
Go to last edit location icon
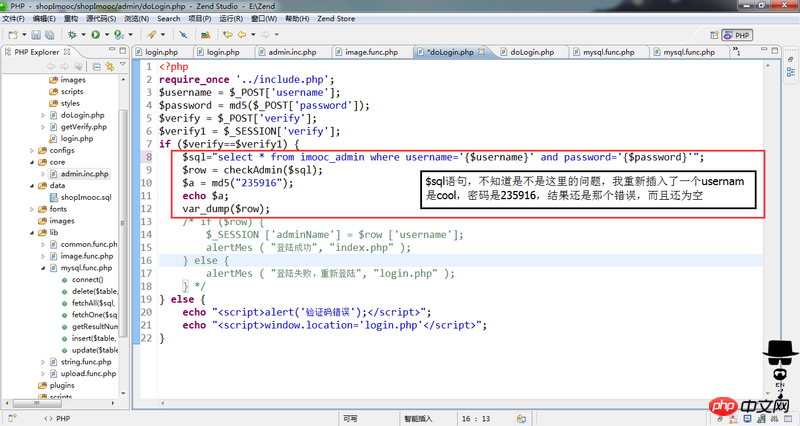pos(228,35)
